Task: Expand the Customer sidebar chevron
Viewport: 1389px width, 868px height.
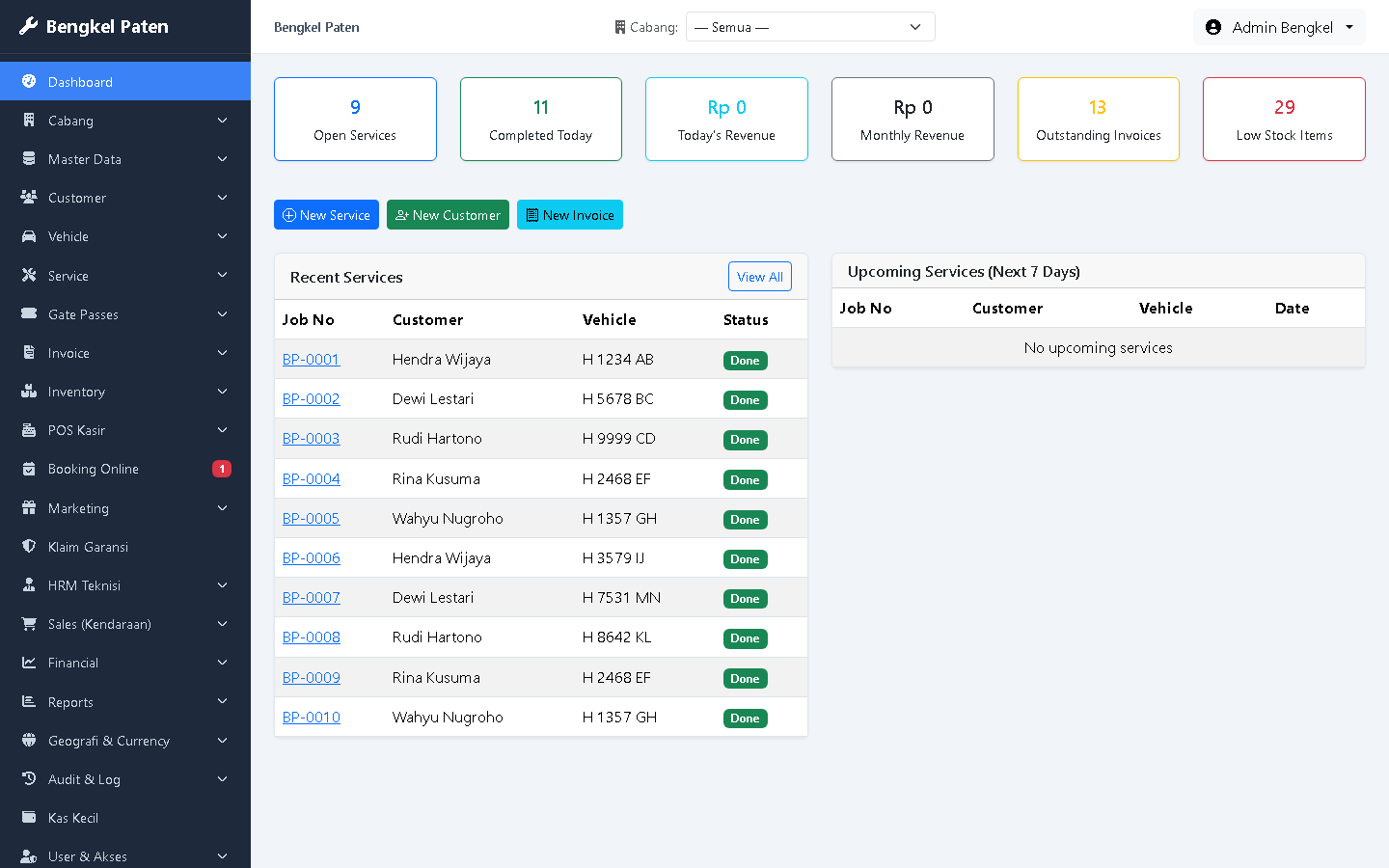Action: (223, 198)
